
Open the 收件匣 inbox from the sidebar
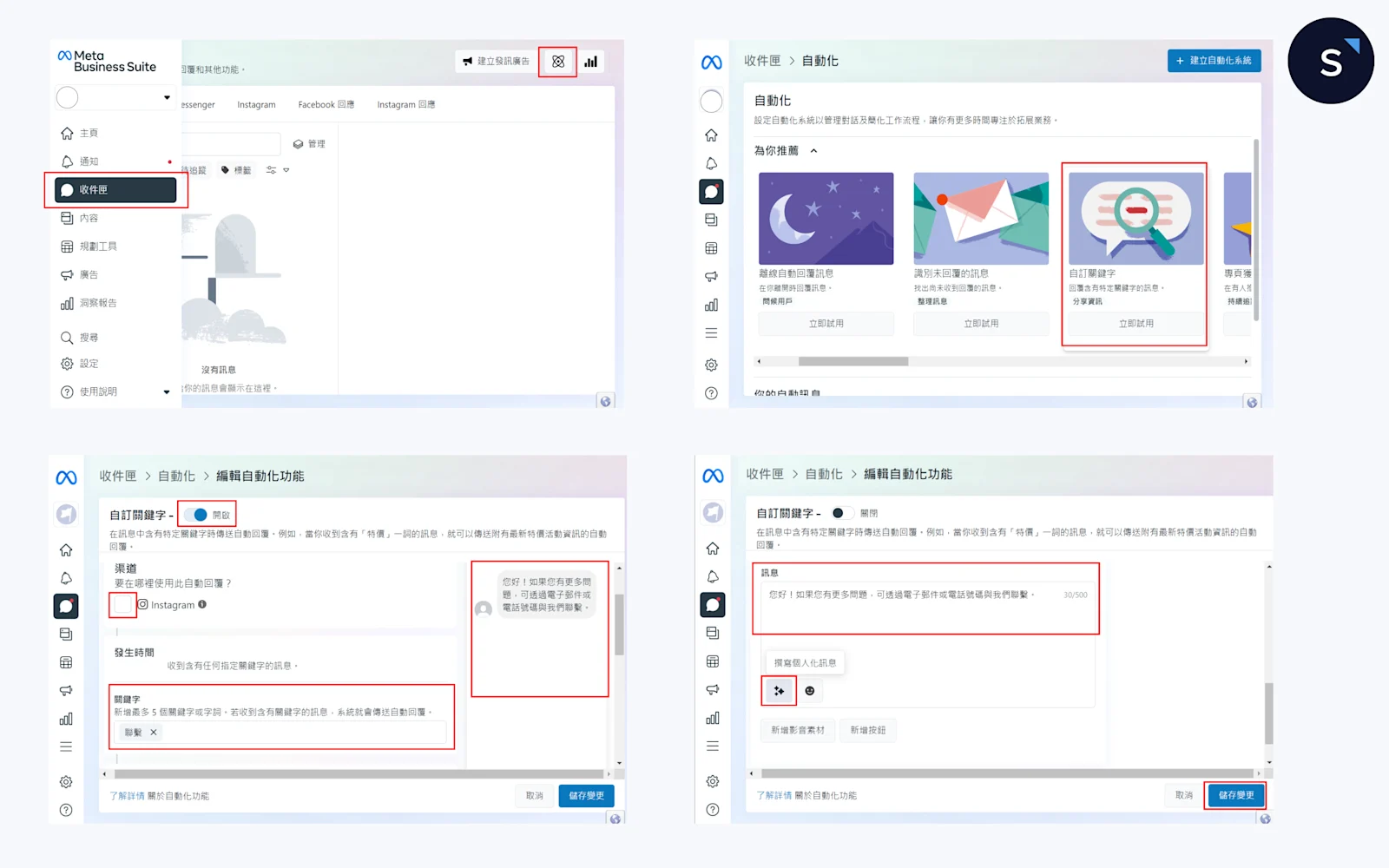(x=91, y=190)
